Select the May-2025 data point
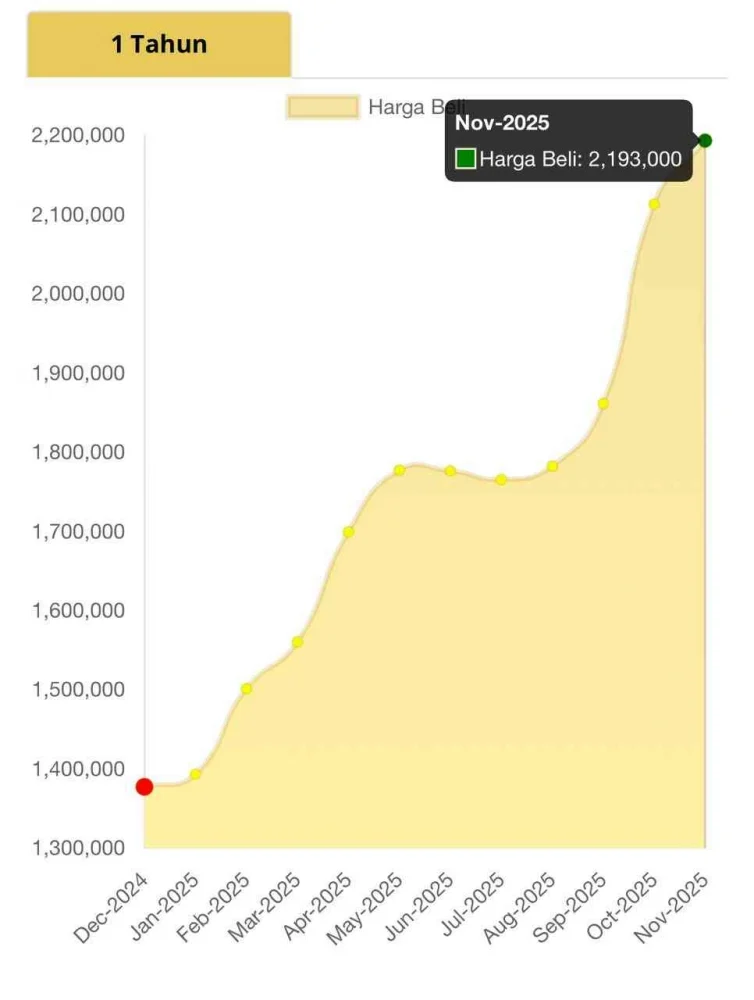The width and height of the screenshot is (754, 1000). (x=399, y=470)
